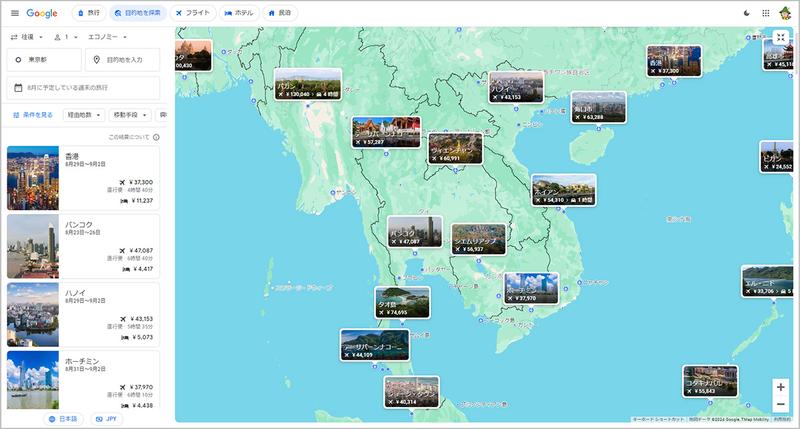Click the 東京都 origin field
Screen dimensions: 800x429
tap(44, 60)
